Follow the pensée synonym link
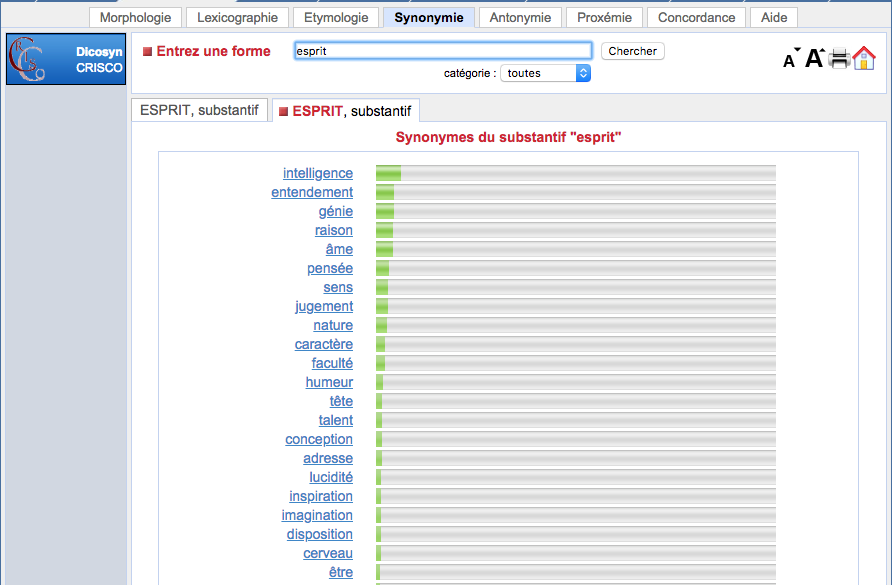Viewport: 893px width, 585px height. 330,268
